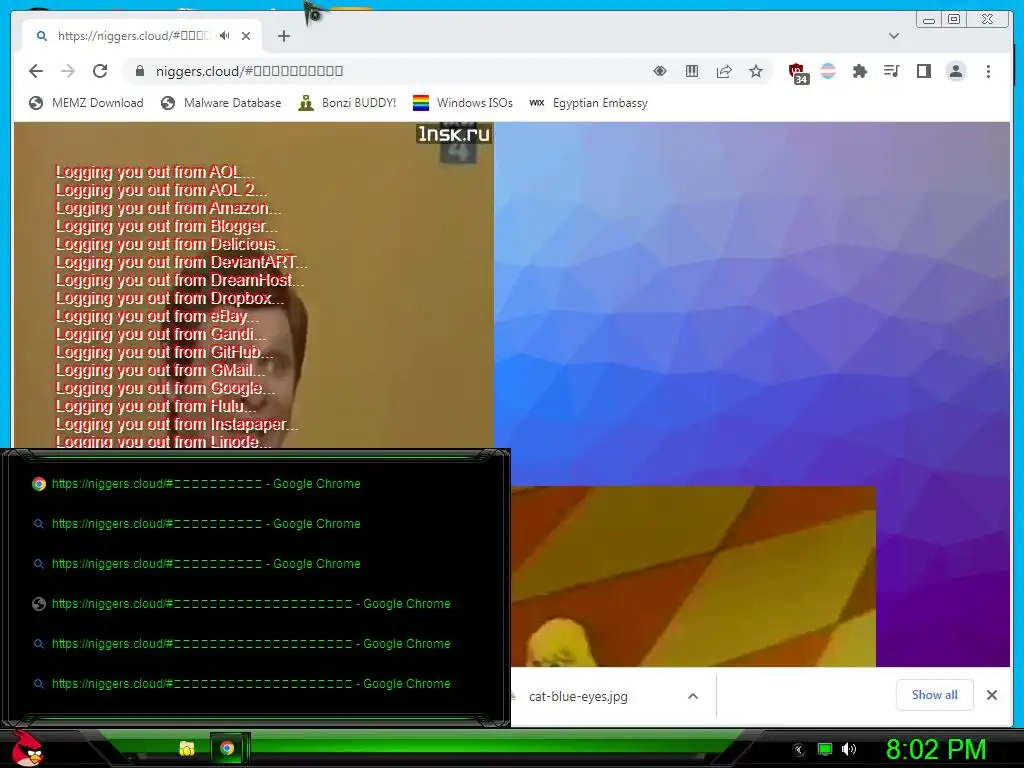Screen dimensions: 1024x768
Task: Bookmark this page with the star icon
Action: tap(756, 71)
